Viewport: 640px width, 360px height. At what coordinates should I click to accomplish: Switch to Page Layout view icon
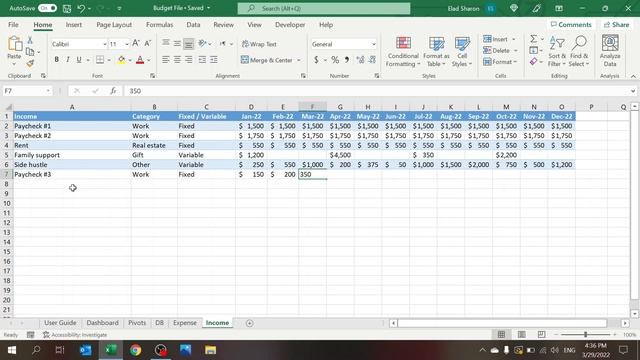[x=521, y=334]
